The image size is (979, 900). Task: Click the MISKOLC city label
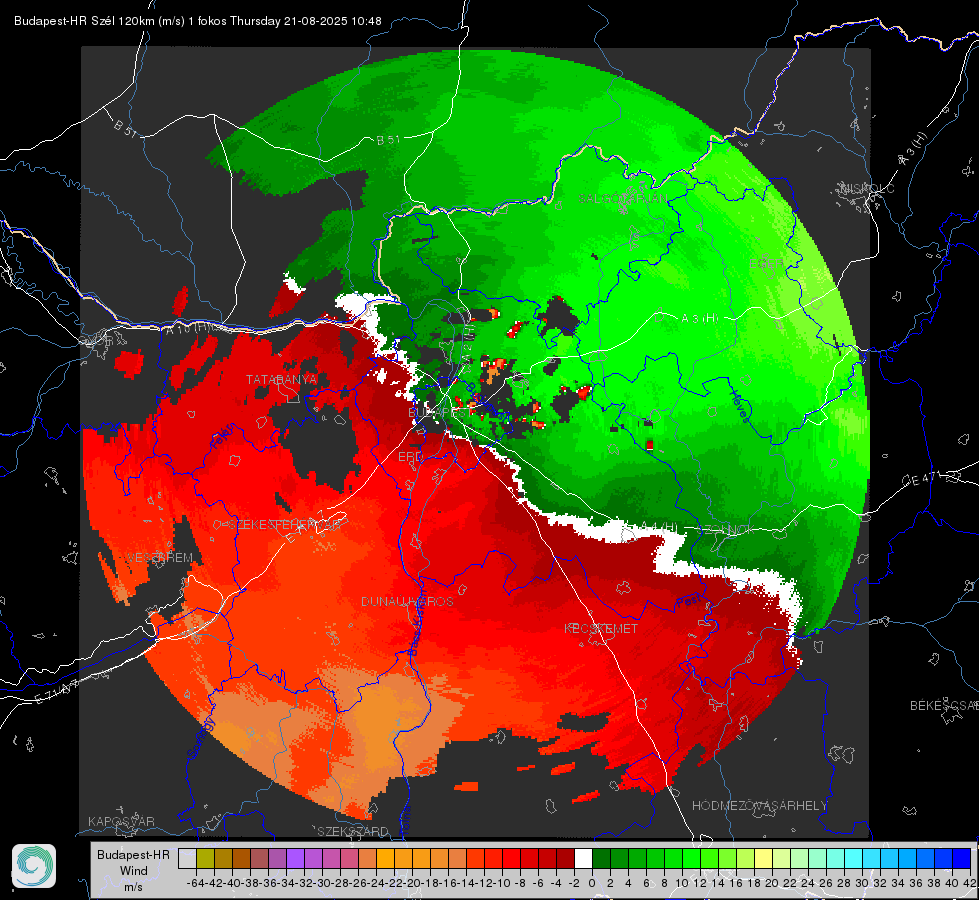click(x=868, y=189)
